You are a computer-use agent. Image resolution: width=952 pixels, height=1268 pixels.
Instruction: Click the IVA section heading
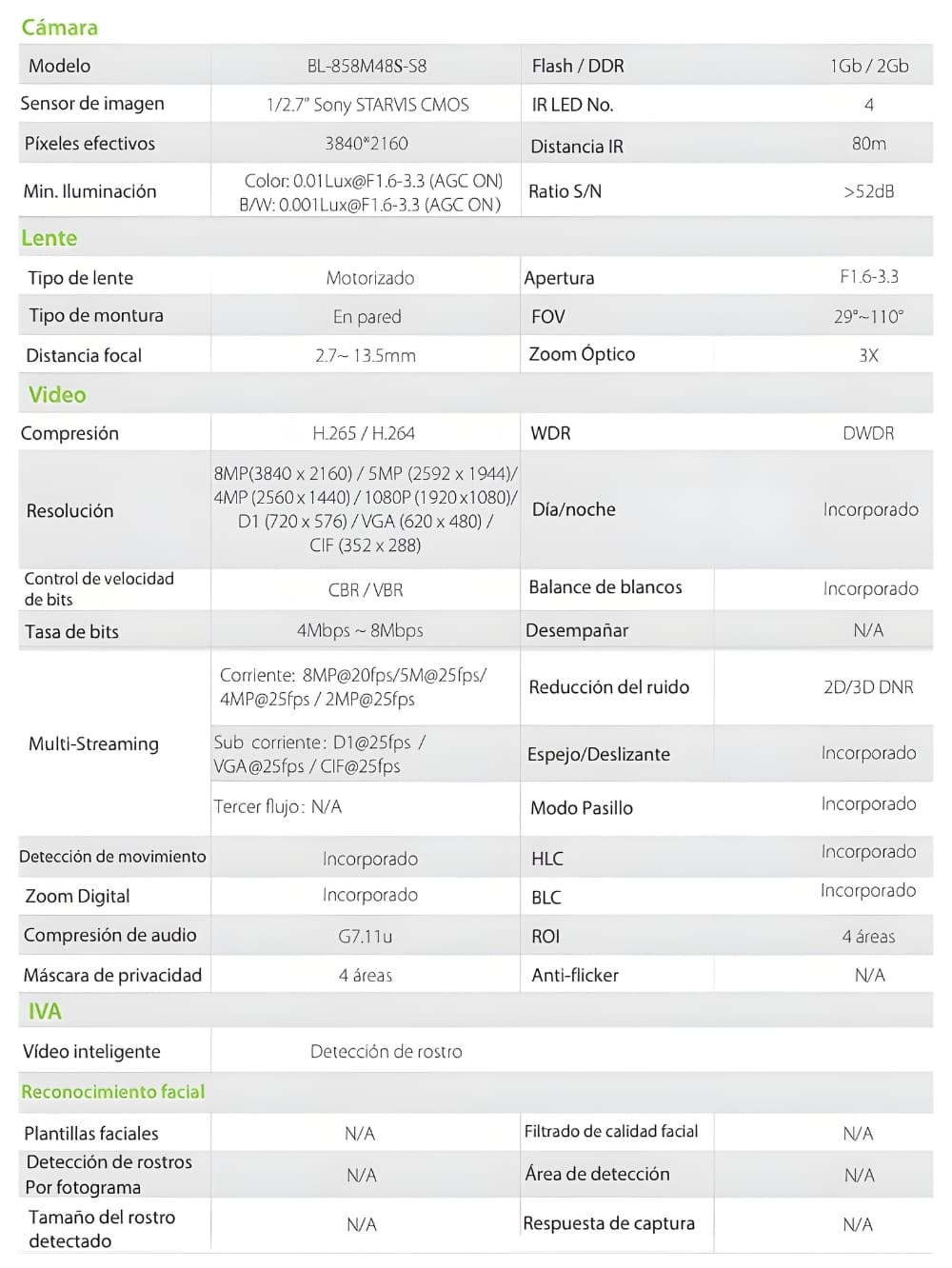(45, 1011)
